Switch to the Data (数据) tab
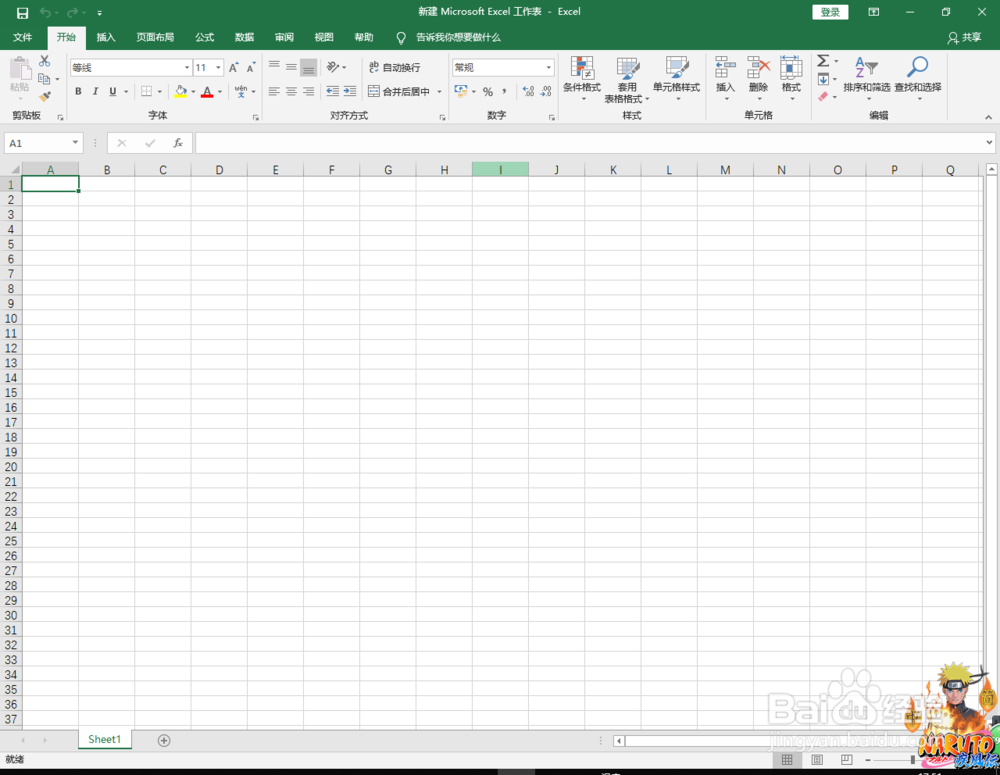This screenshot has width=1000, height=775. pyautogui.click(x=244, y=38)
